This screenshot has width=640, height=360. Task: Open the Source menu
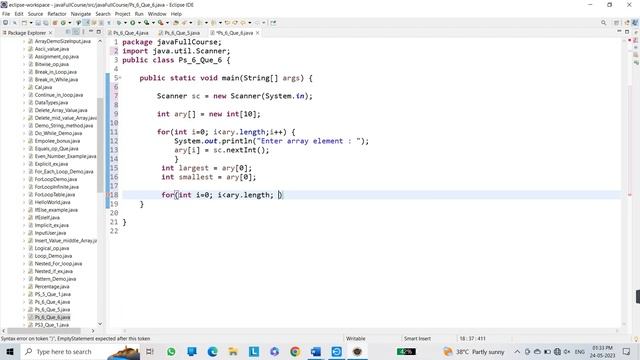(x=35, y=14)
